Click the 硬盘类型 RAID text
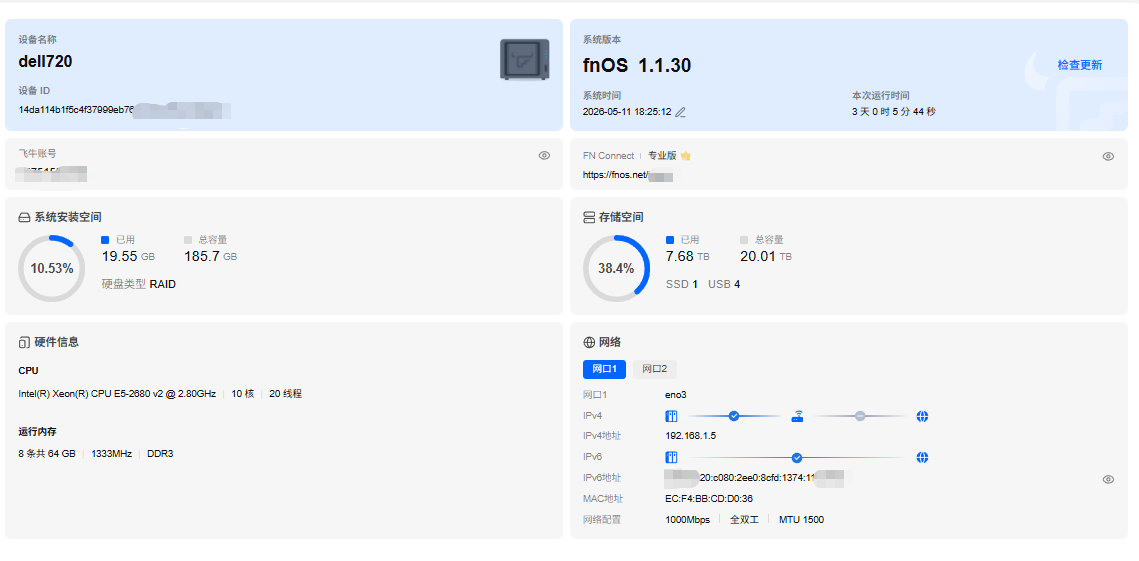Viewport: 1139px width, 561px height. click(139, 284)
